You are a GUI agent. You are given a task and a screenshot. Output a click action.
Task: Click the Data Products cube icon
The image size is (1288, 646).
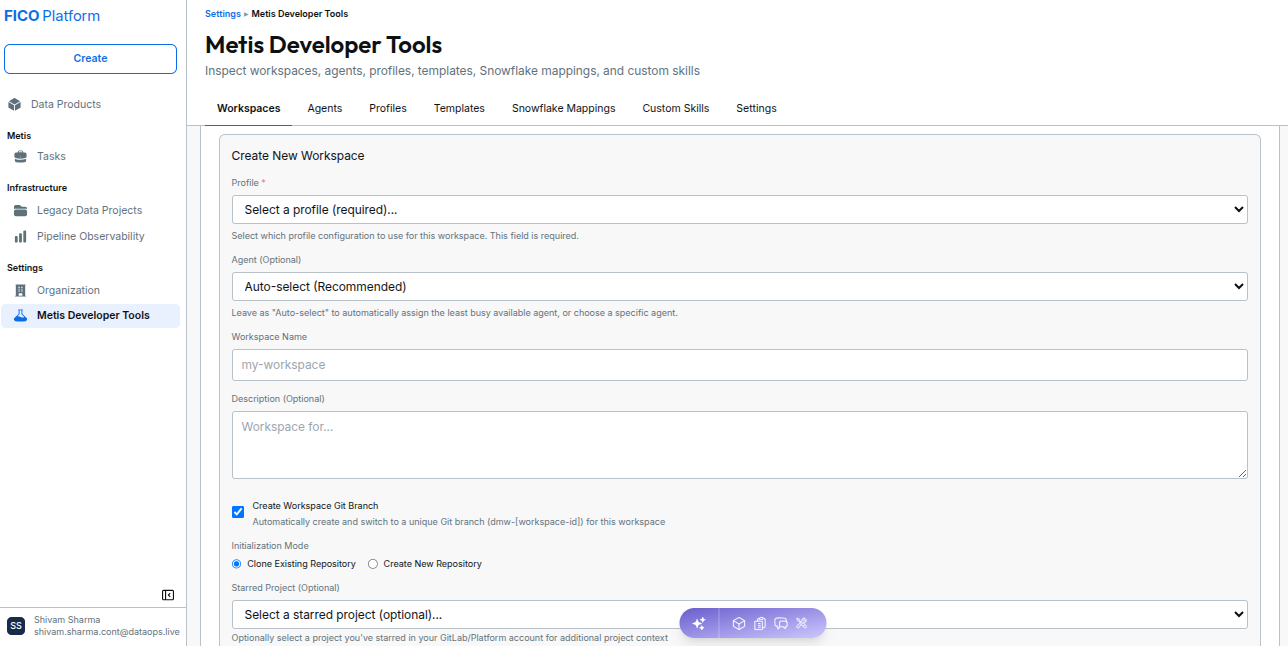pyautogui.click(x=14, y=104)
